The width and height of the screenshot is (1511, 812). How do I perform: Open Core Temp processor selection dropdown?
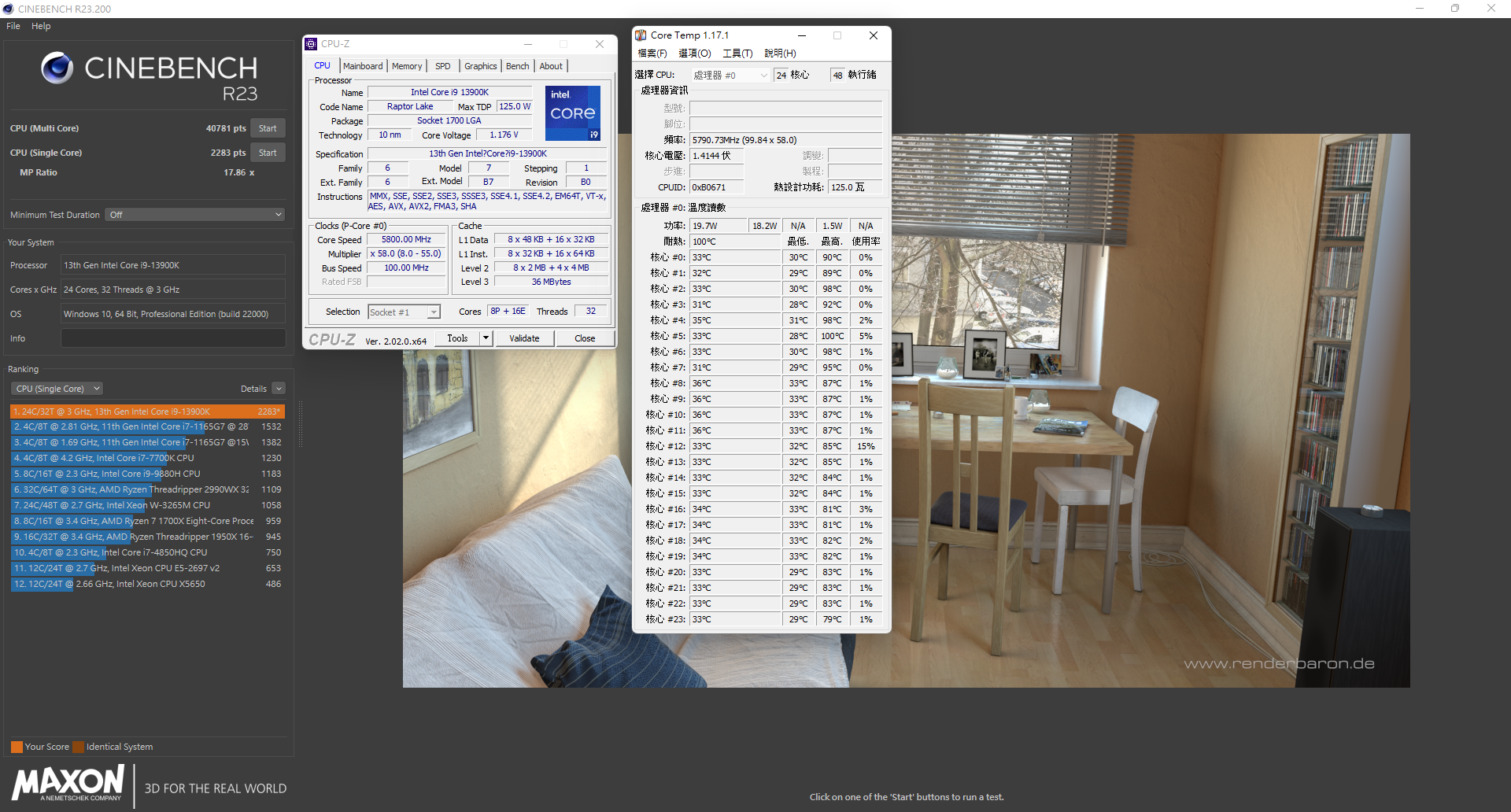(x=730, y=76)
